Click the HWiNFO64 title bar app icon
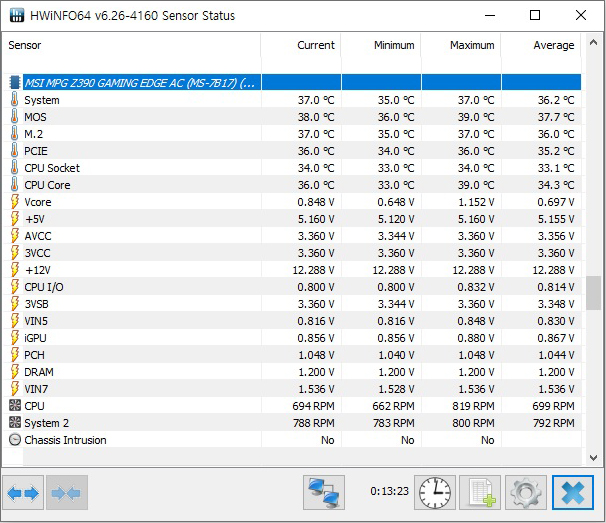The width and height of the screenshot is (606, 523). [17, 15]
